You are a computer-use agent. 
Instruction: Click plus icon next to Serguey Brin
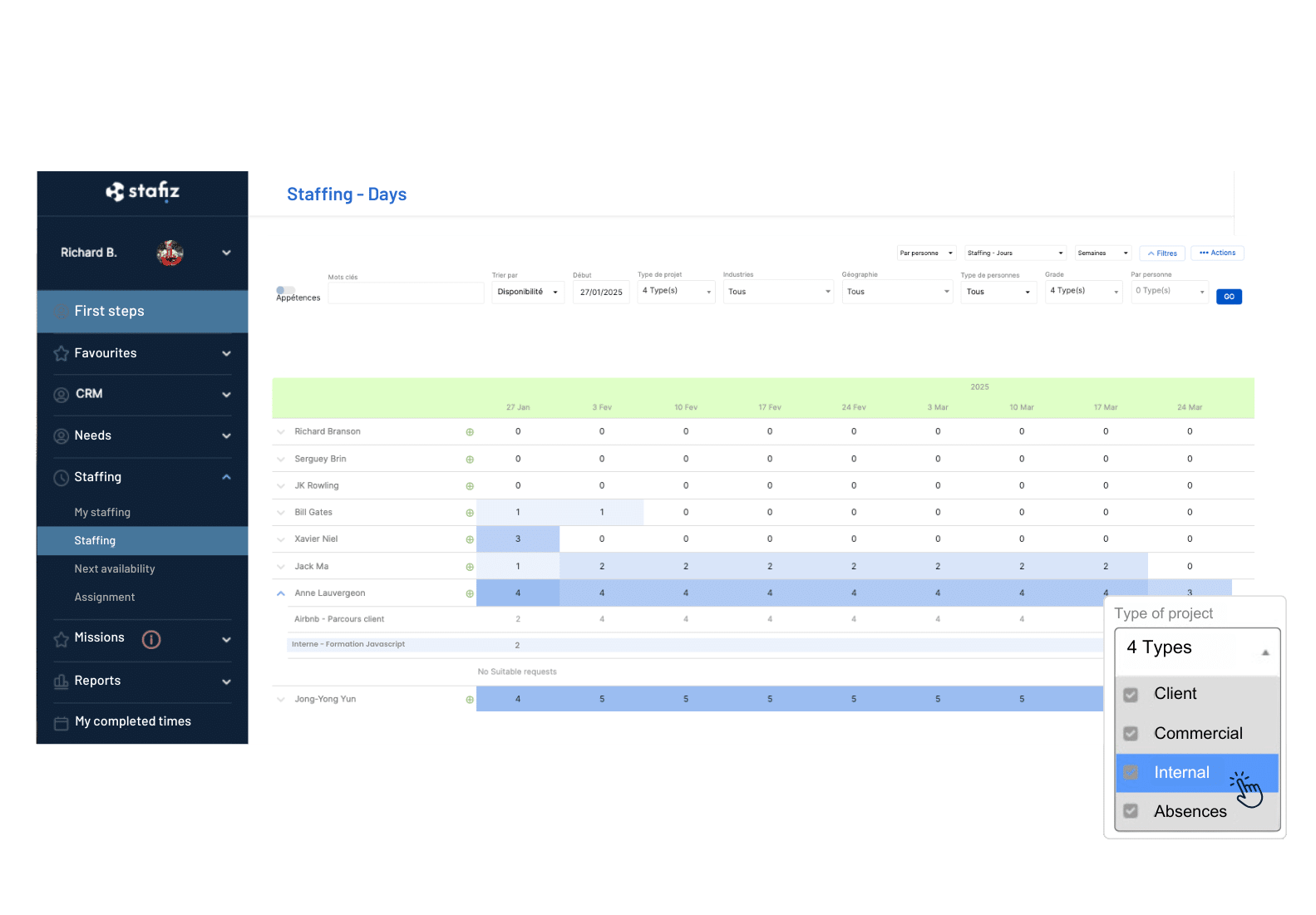click(x=470, y=460)
